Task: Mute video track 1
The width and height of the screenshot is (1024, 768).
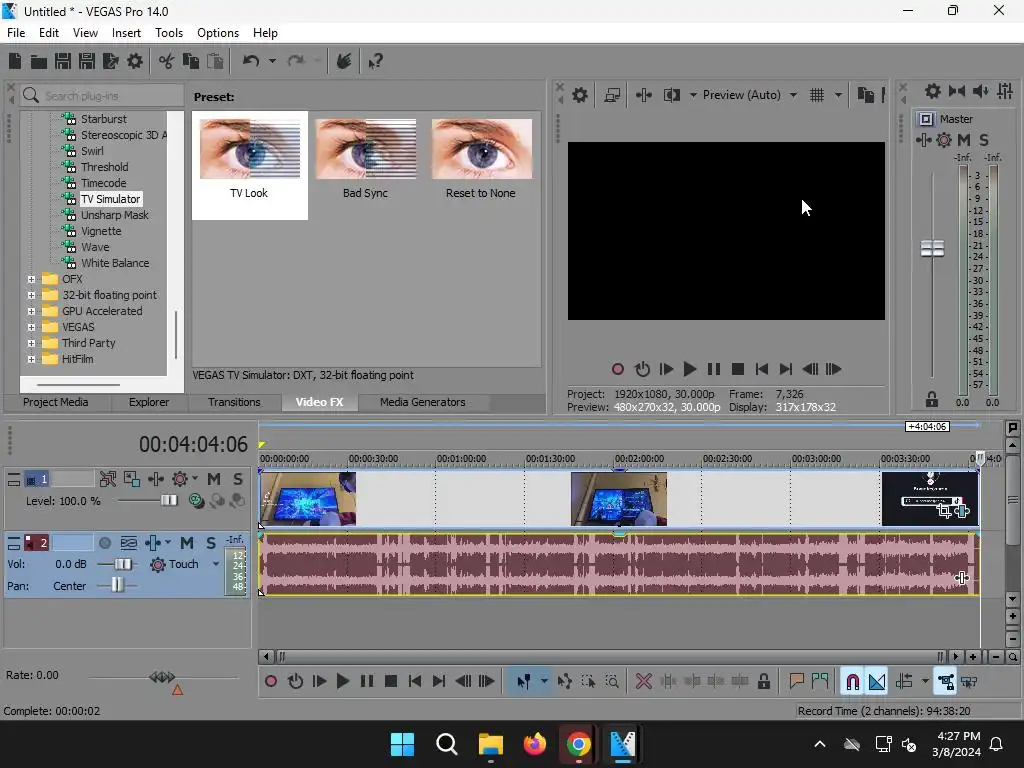Action: 214,479
